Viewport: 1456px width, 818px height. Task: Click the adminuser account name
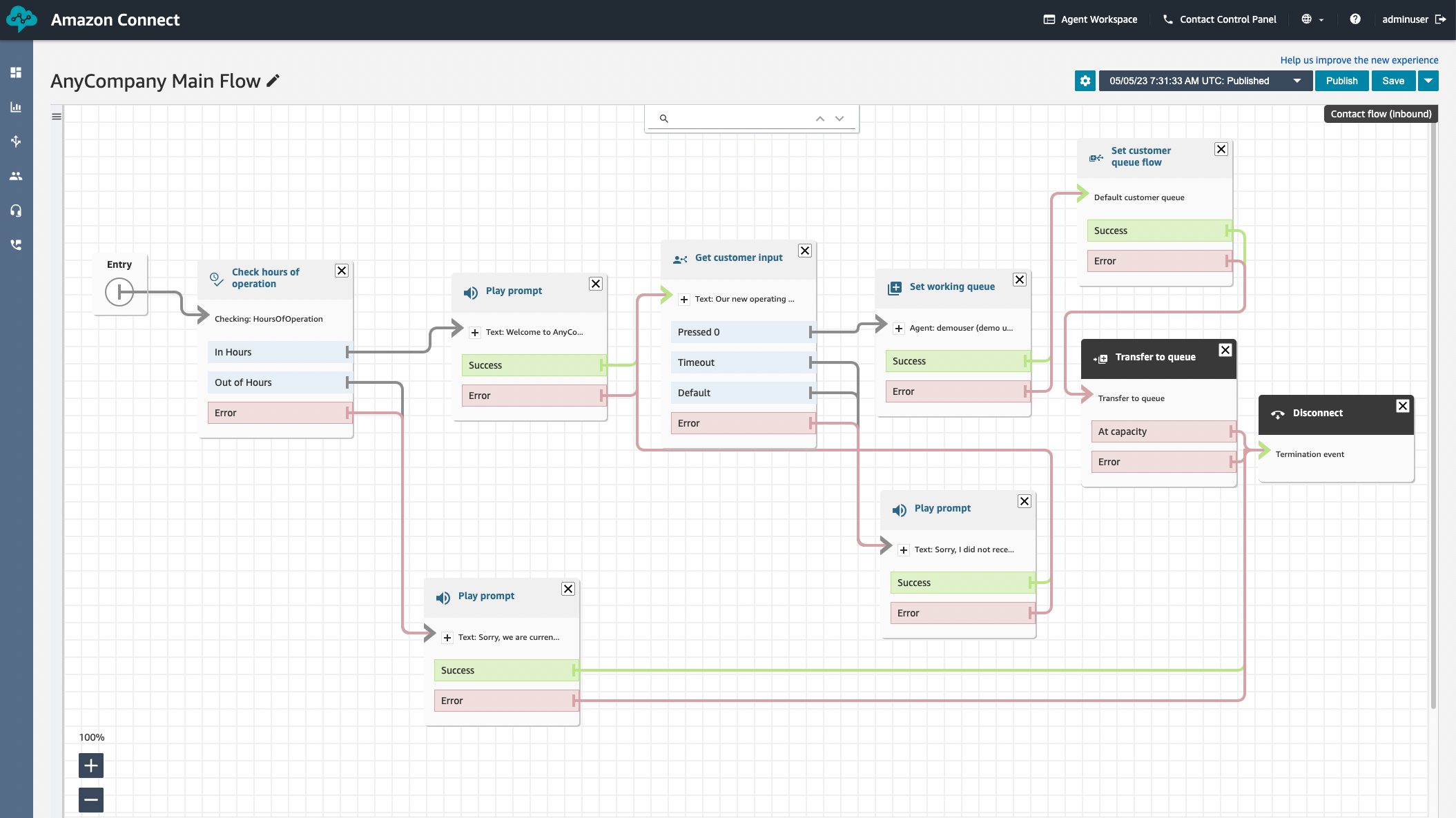(x=1405, y=19)
